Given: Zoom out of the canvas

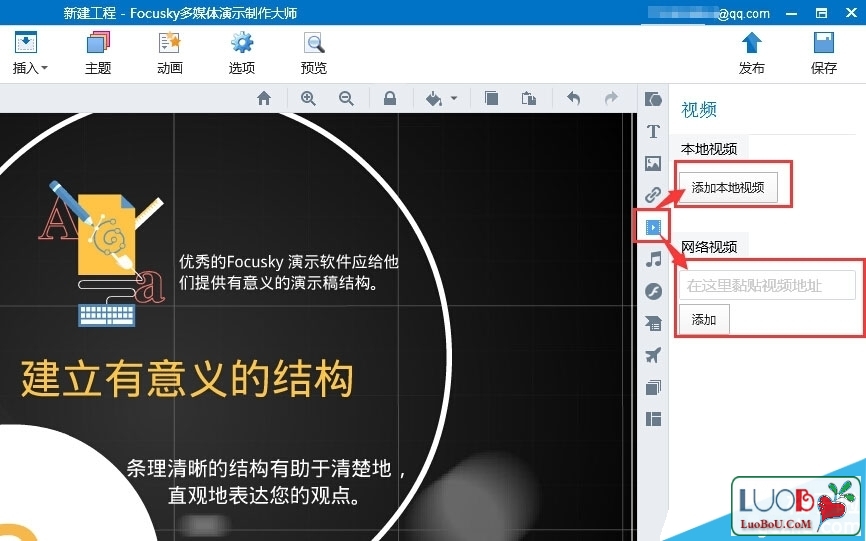Looking at the screenshot, I should pos(346,98).
